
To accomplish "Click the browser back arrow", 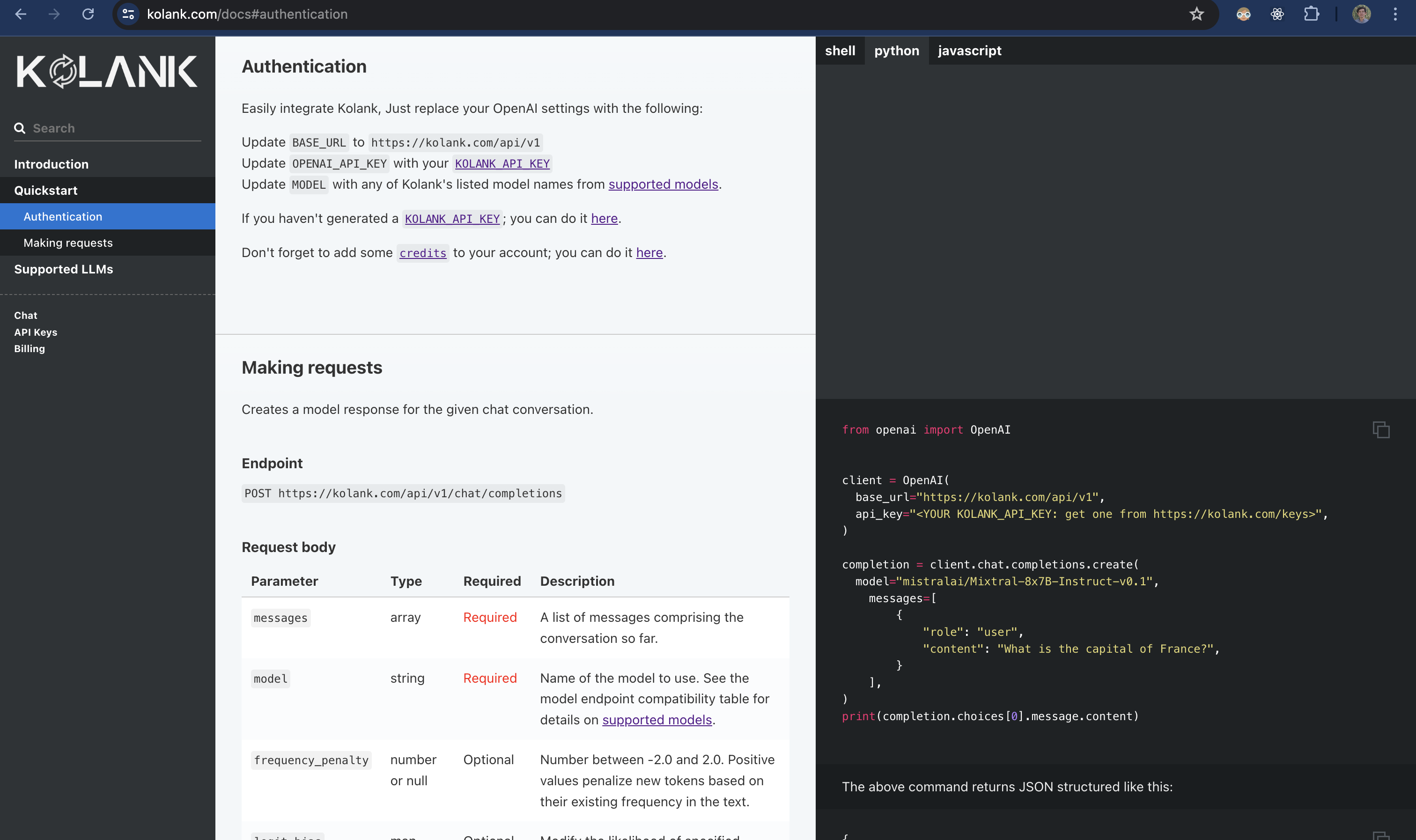I will tap(21, 14).
